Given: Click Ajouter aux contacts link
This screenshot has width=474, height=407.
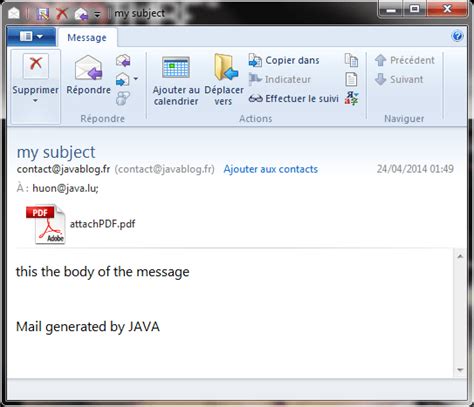Looking at the screenshot, I should [x=271, y=169].
